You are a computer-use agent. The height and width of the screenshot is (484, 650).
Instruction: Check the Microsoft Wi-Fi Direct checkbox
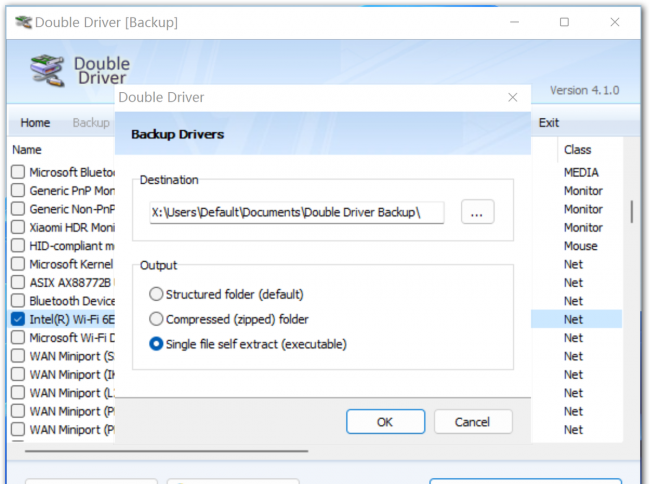18,337
